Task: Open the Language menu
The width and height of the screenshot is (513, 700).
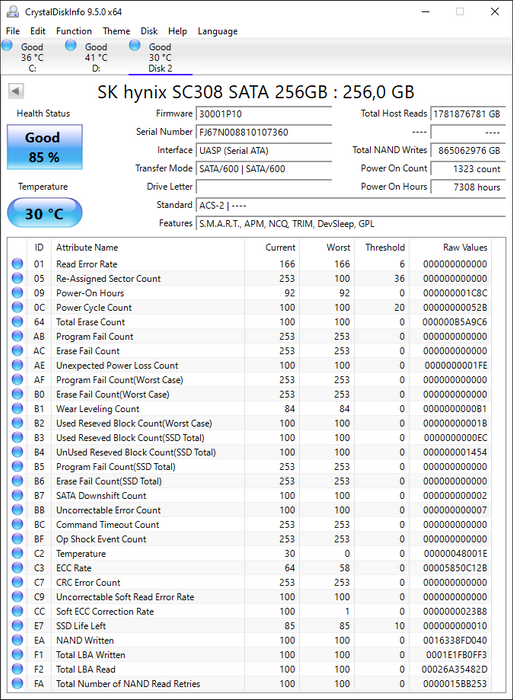Action: click(x=217, y=31)
